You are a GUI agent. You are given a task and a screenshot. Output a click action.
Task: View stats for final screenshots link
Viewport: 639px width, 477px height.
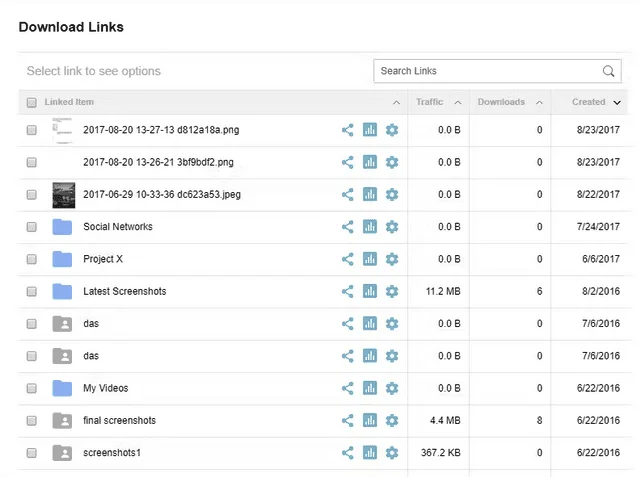click(x=370, y=420)
